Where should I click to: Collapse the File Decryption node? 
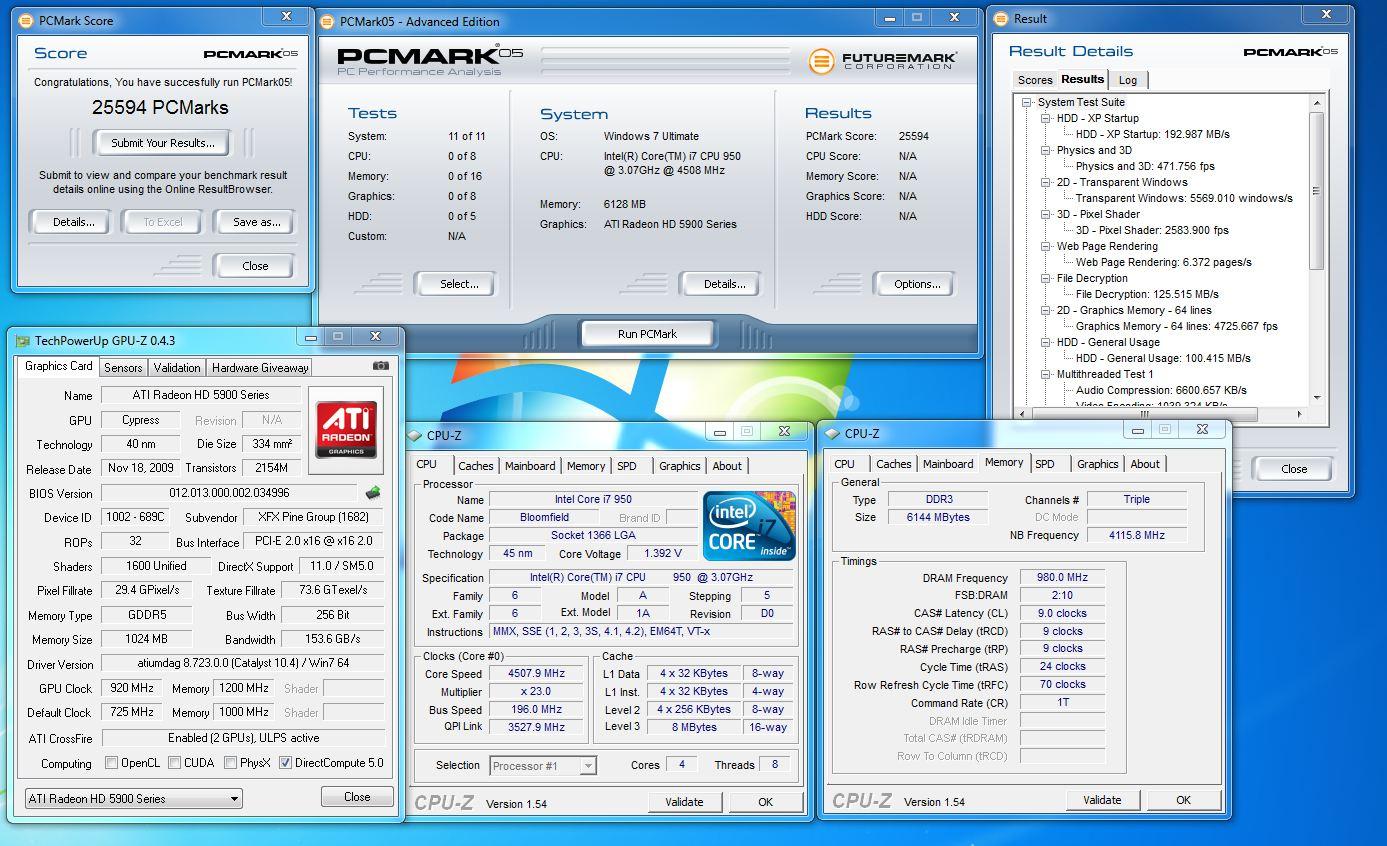tap(1046, 278)
